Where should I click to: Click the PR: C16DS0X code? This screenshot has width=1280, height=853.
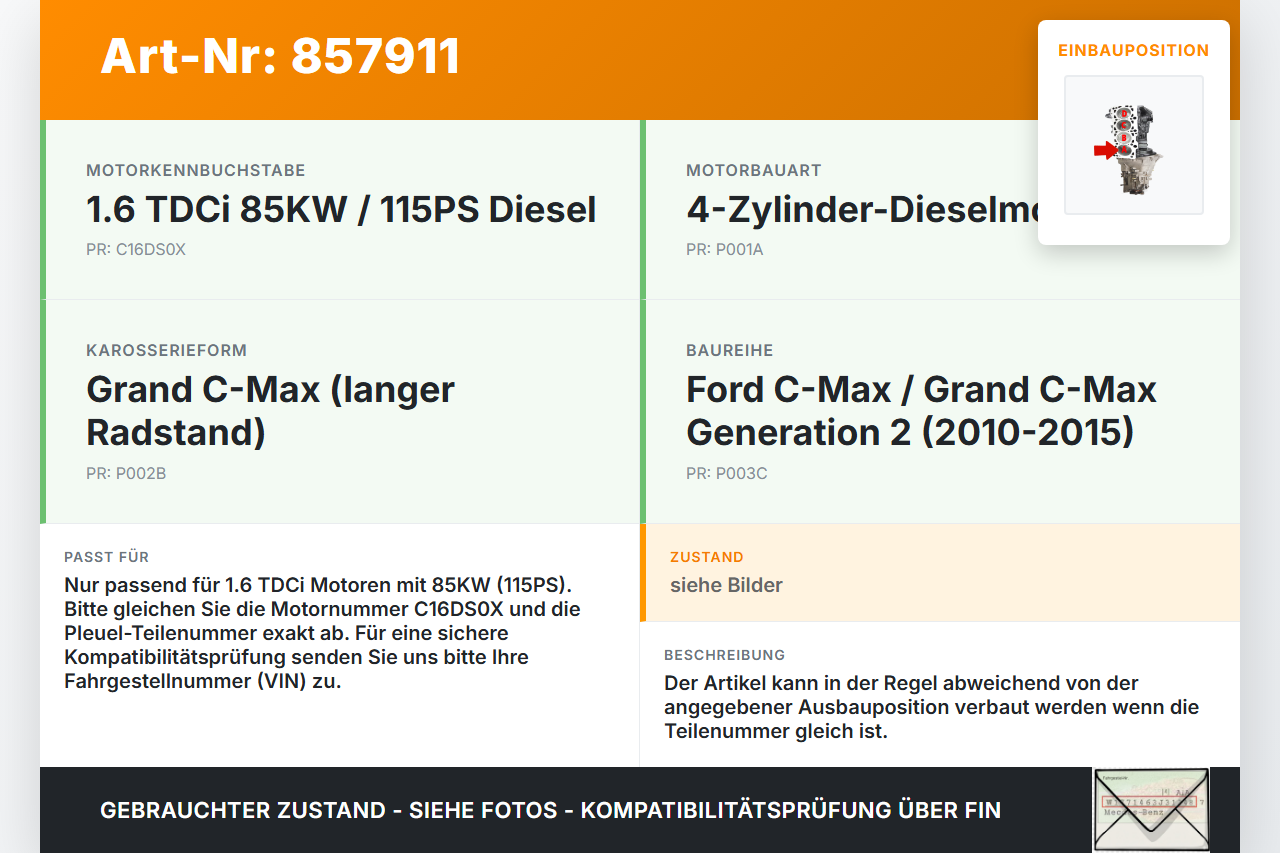[136, 249]
